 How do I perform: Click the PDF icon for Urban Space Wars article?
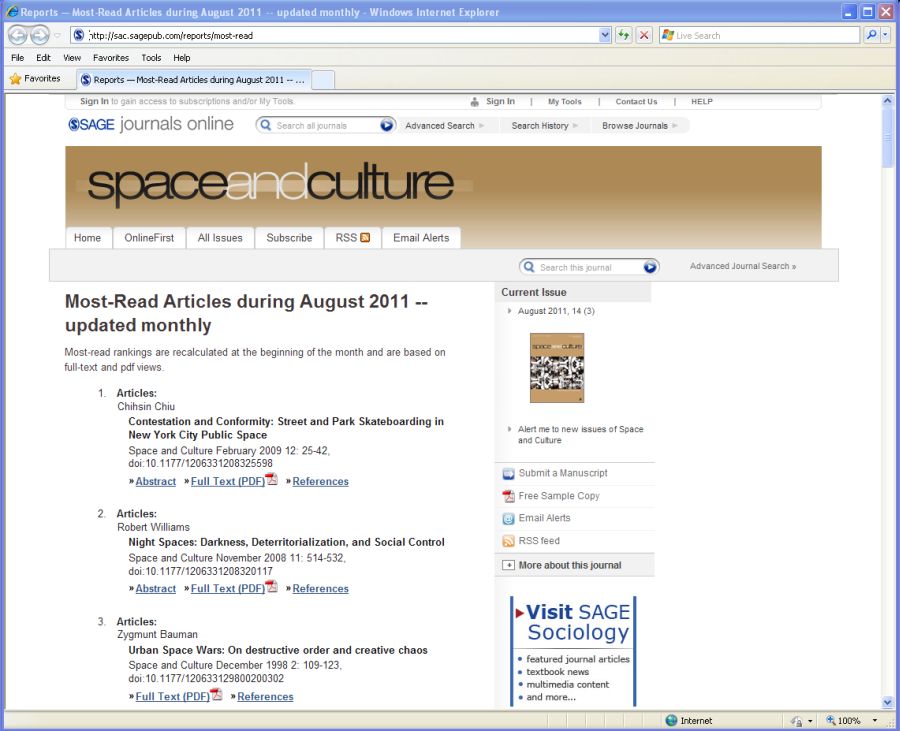click(x=216, y=694)
